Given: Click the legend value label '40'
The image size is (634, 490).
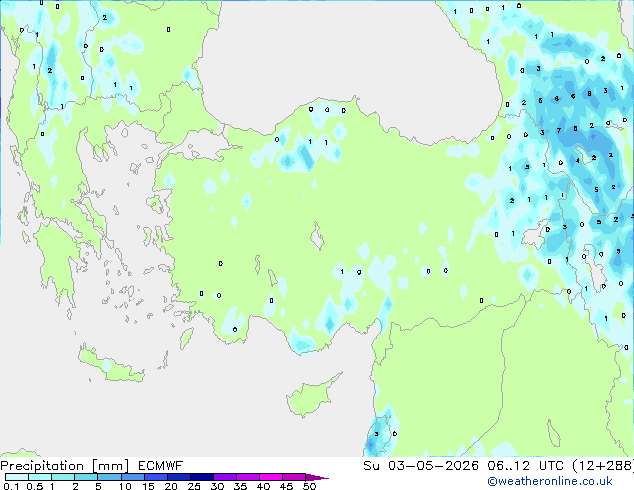Looking at the screenshot, I should tap(263, 486).
